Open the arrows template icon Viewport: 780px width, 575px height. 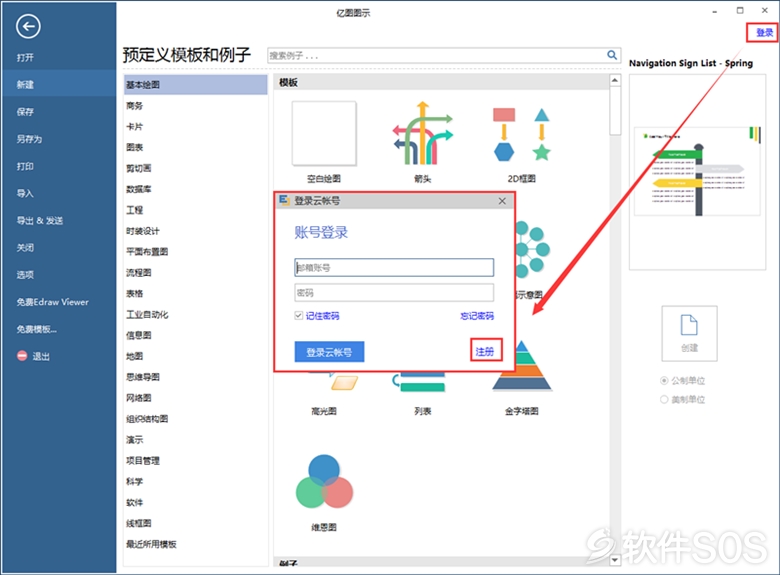tap(422, 133)
